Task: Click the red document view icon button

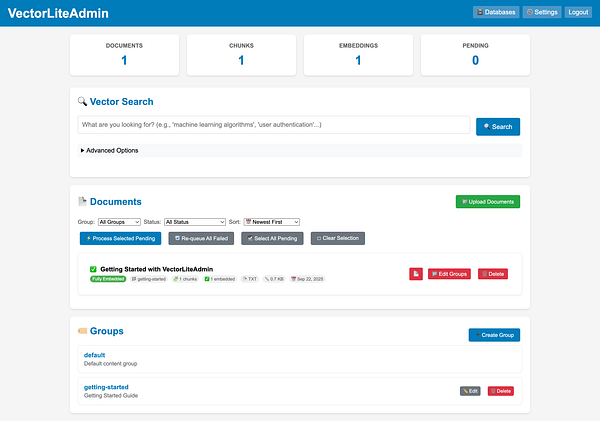Action: pos(416,274)
